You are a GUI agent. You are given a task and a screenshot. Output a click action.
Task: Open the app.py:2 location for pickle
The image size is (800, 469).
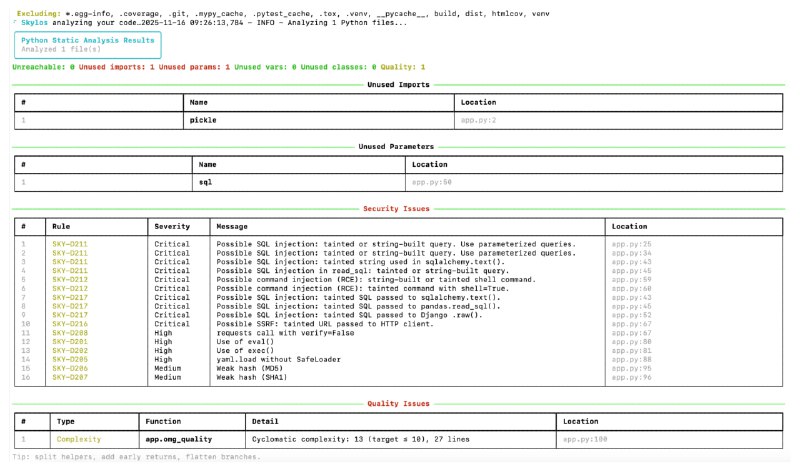[478, 120]
